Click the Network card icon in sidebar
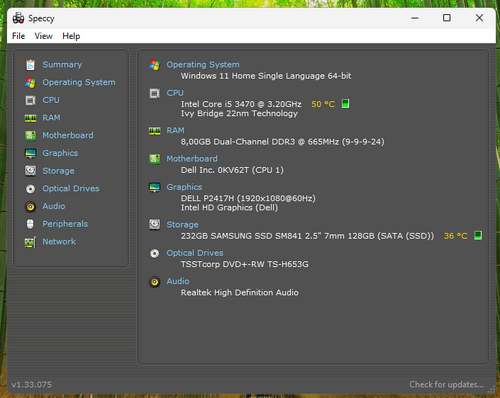Image resolution: width=500 pixels, height=398 pixels. (30, 242)
